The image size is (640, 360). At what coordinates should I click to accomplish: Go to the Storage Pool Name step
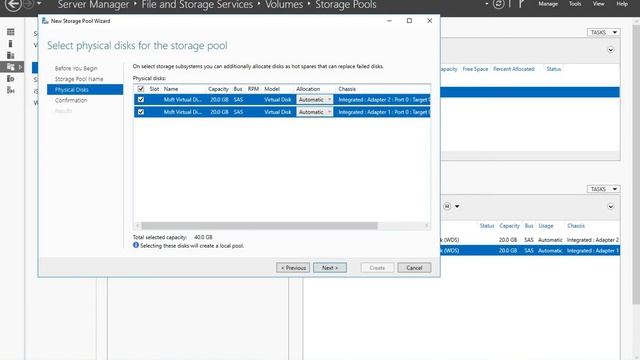point(79,79)
